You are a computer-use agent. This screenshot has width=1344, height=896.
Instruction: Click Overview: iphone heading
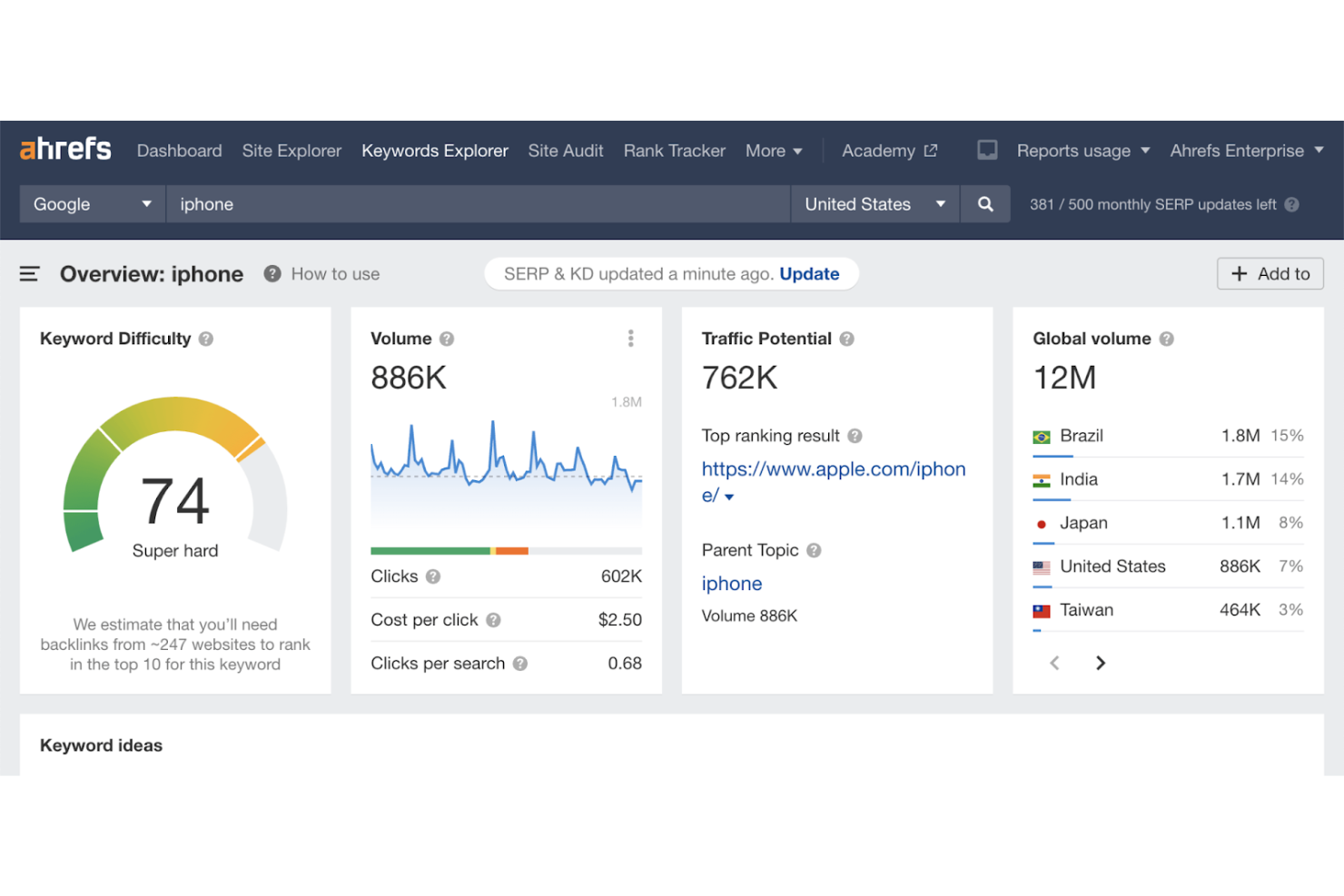pos(152,274)
